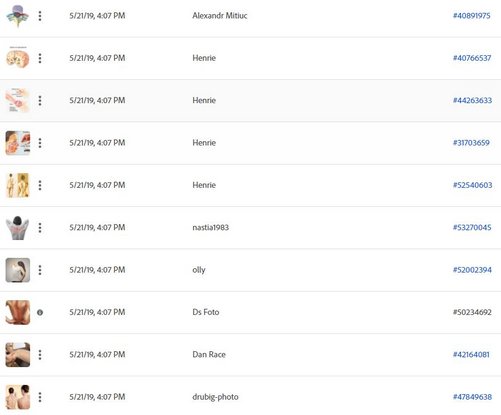Screen dimensions: 501x415
Task: Open asset link #42164081
Action: 471,354
